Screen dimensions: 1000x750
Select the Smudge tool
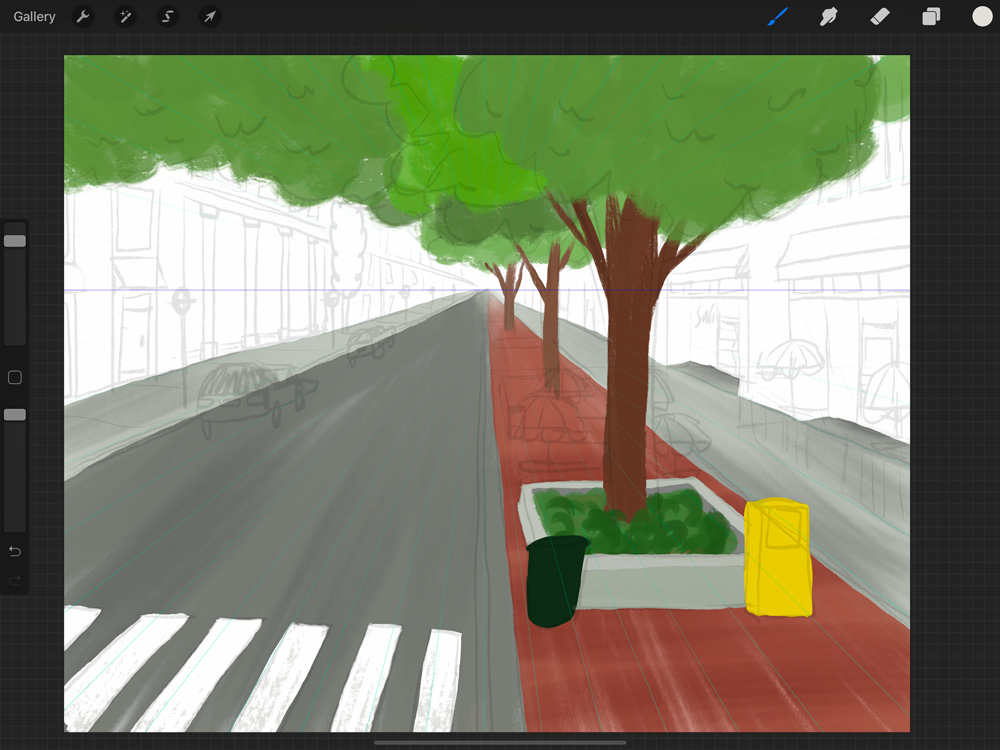pyautogui.click(x=828, y=17)
